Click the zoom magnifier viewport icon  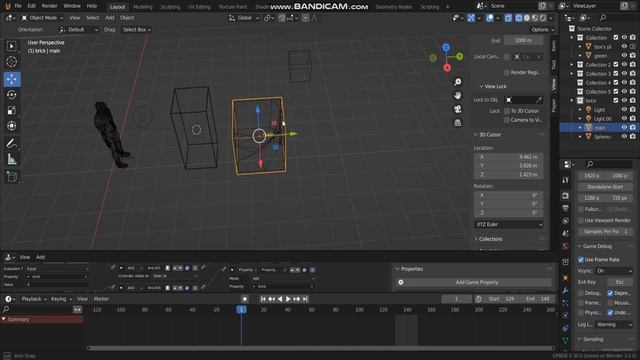(x=458, y=82)
